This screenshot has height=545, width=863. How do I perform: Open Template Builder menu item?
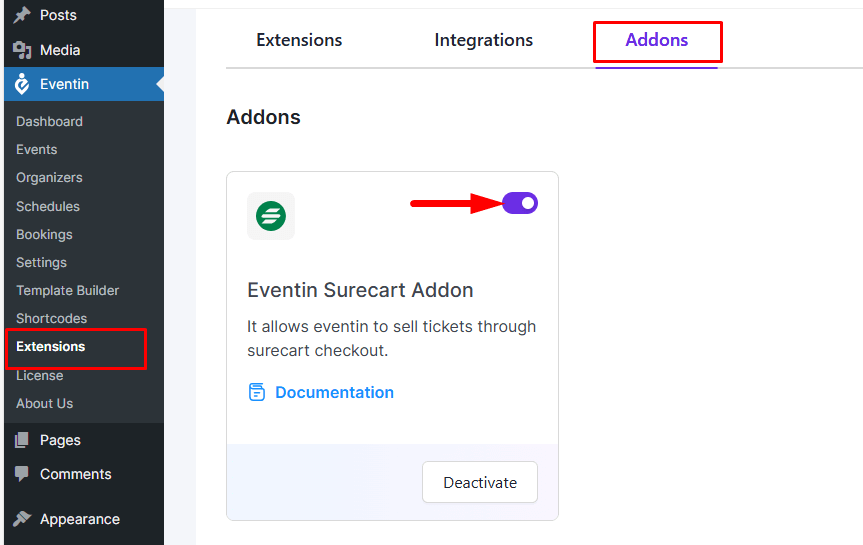coord(67,290)
